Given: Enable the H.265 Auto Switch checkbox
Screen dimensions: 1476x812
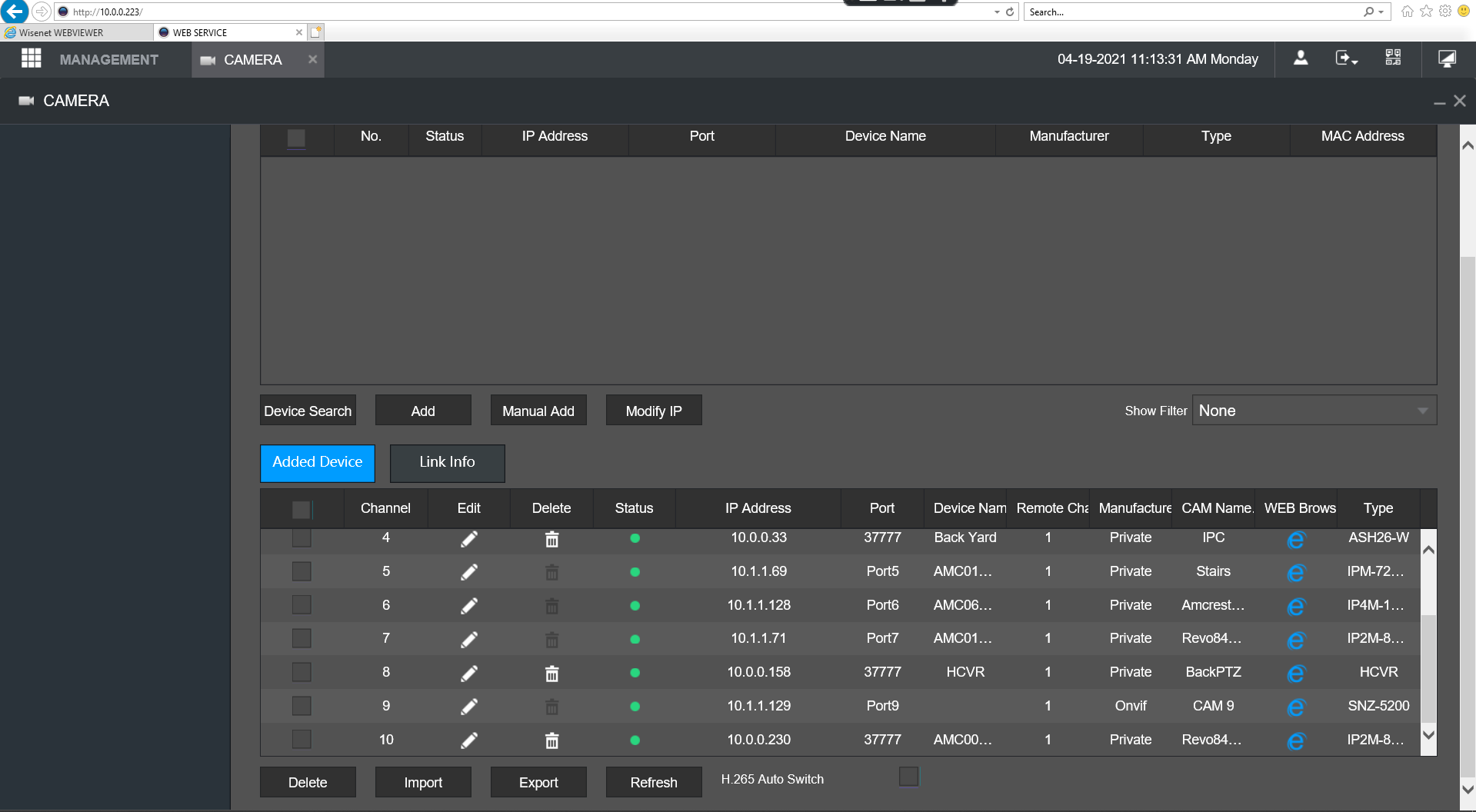Looking at the screenshot, I should click(x=908, y=777).
